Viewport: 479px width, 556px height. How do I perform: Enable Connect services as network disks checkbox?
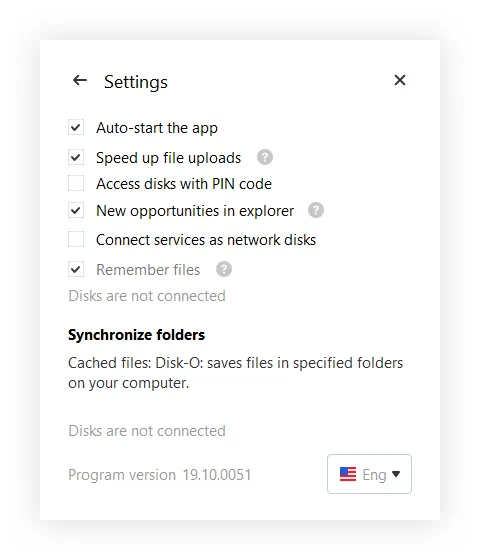[76, 239]
